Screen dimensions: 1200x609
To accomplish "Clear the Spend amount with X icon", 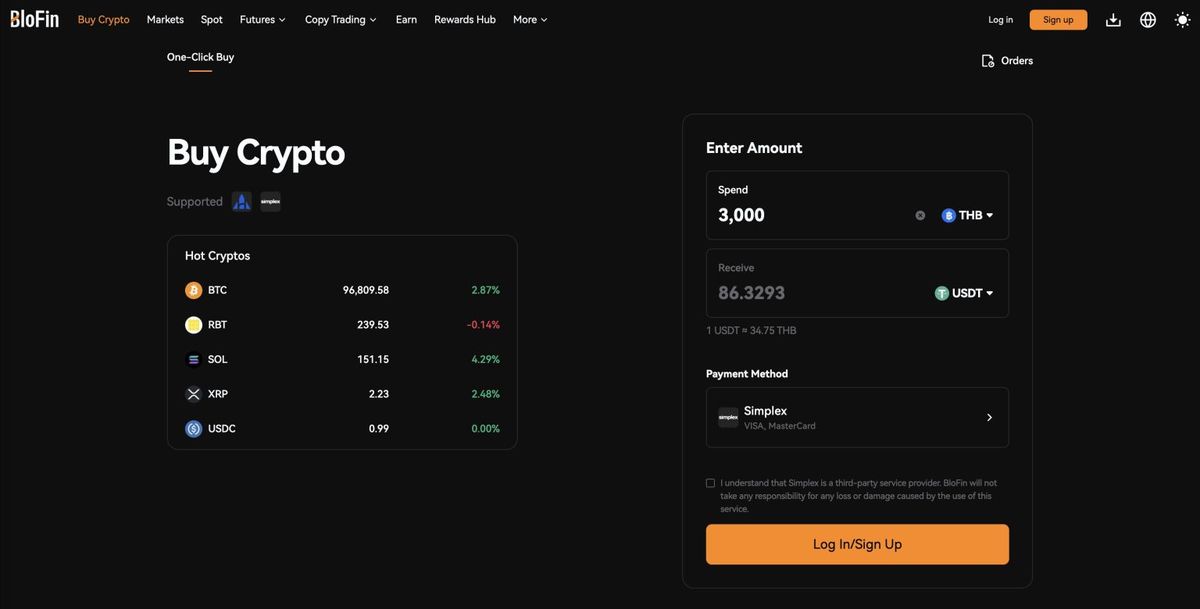I will pyautogui.click(x=920, y=215).
